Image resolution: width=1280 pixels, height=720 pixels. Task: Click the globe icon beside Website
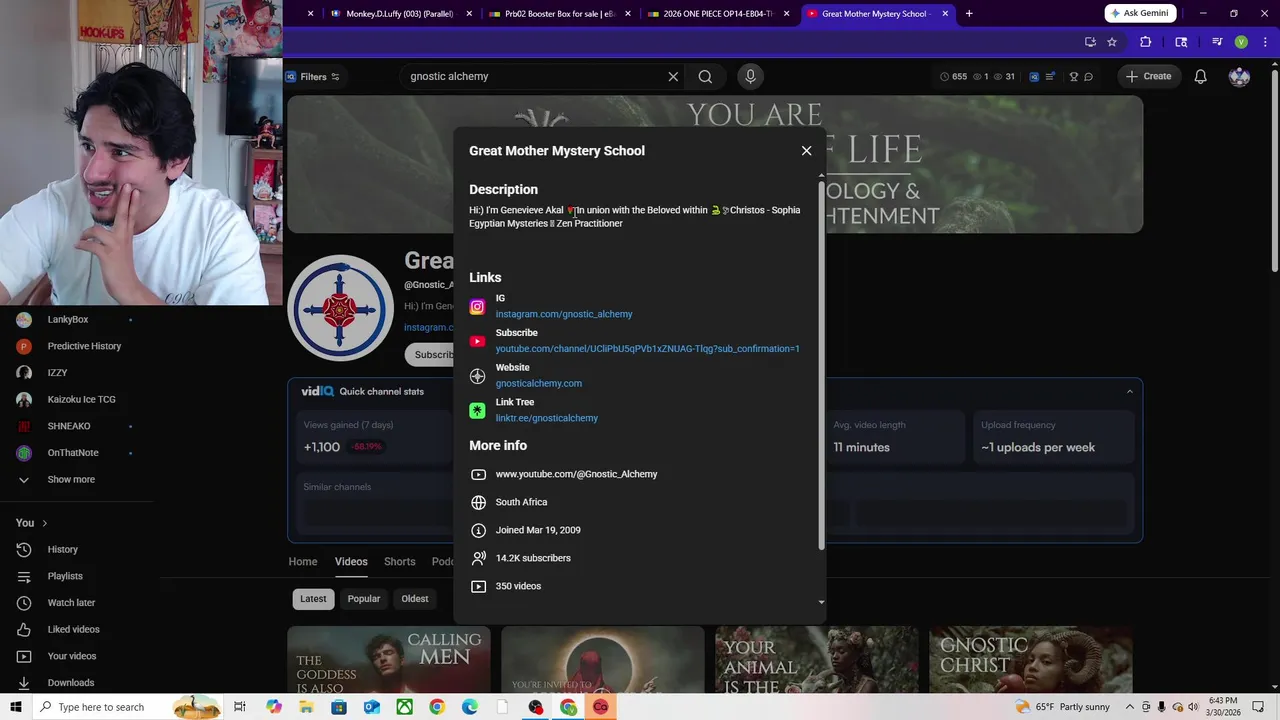[478, 376]
